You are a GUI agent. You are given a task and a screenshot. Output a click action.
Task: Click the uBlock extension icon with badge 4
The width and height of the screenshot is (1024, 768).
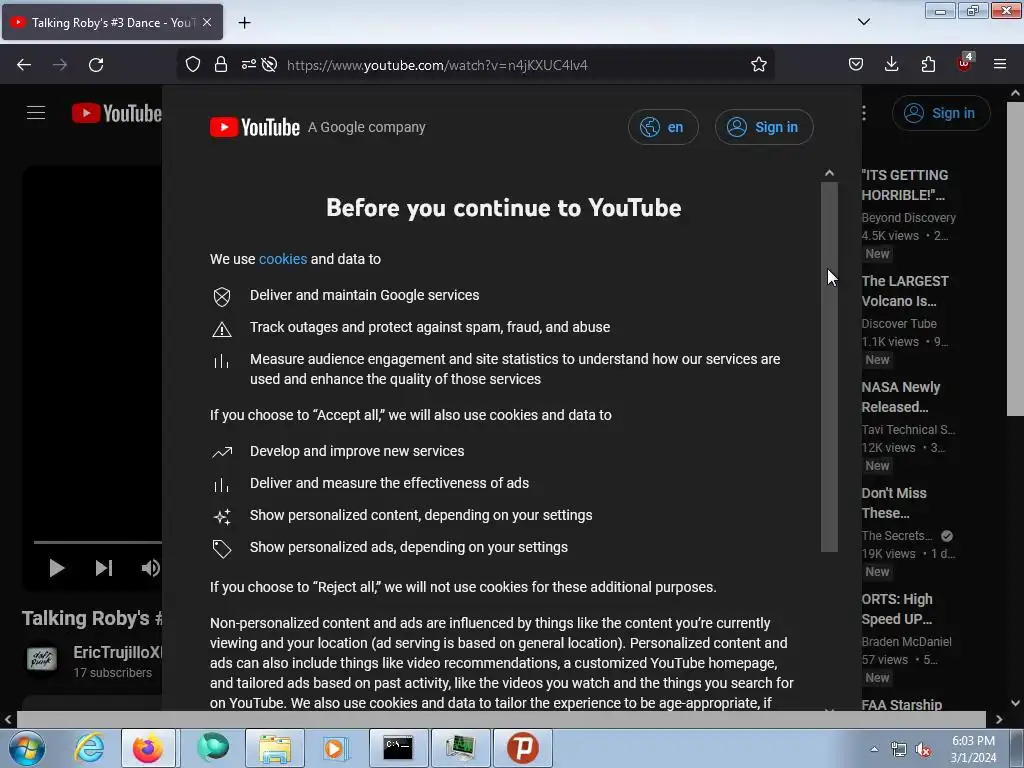965,63
